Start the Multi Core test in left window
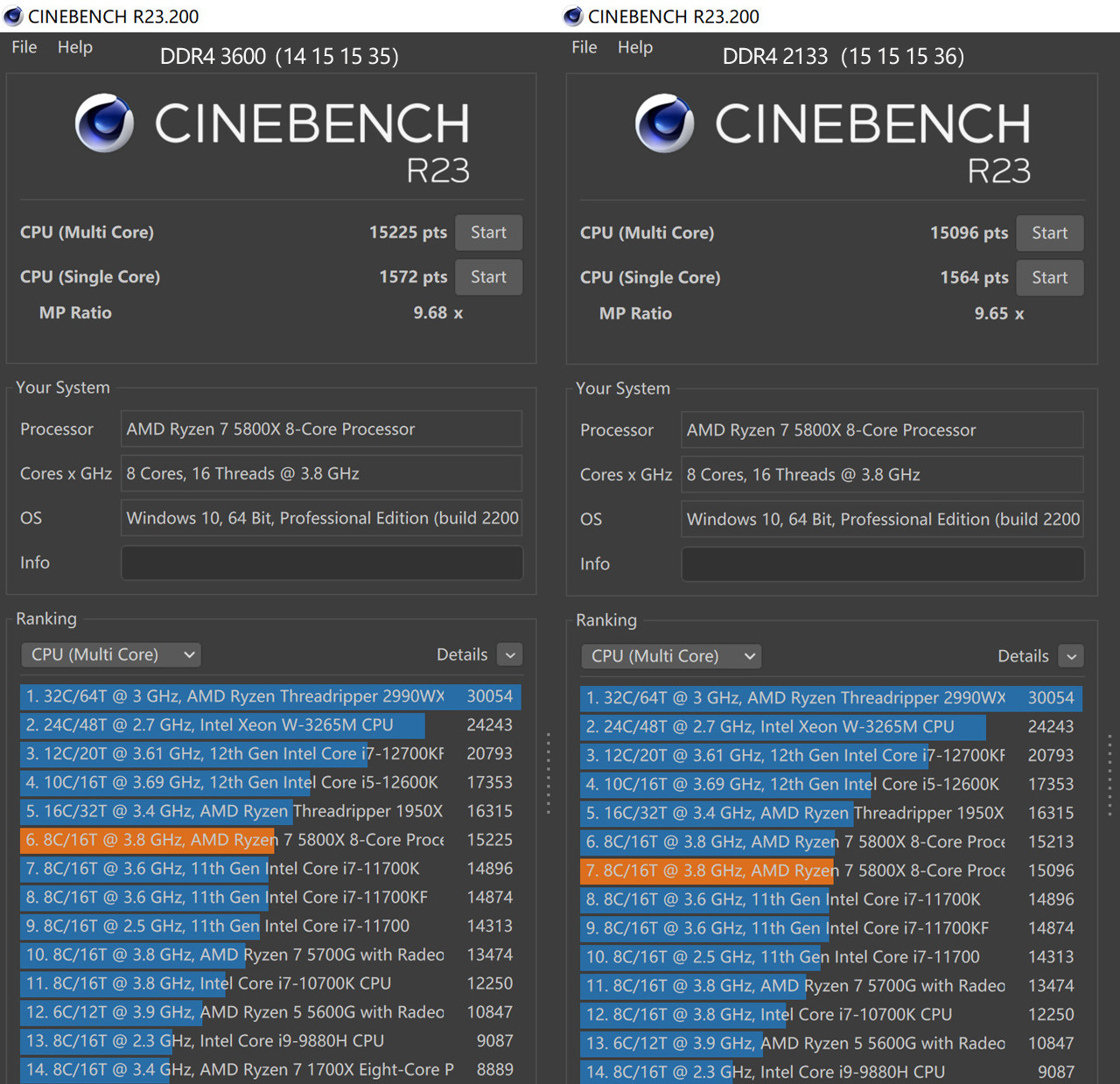The width and height of the screenshot is (1120, 1084). pos(489,233)
